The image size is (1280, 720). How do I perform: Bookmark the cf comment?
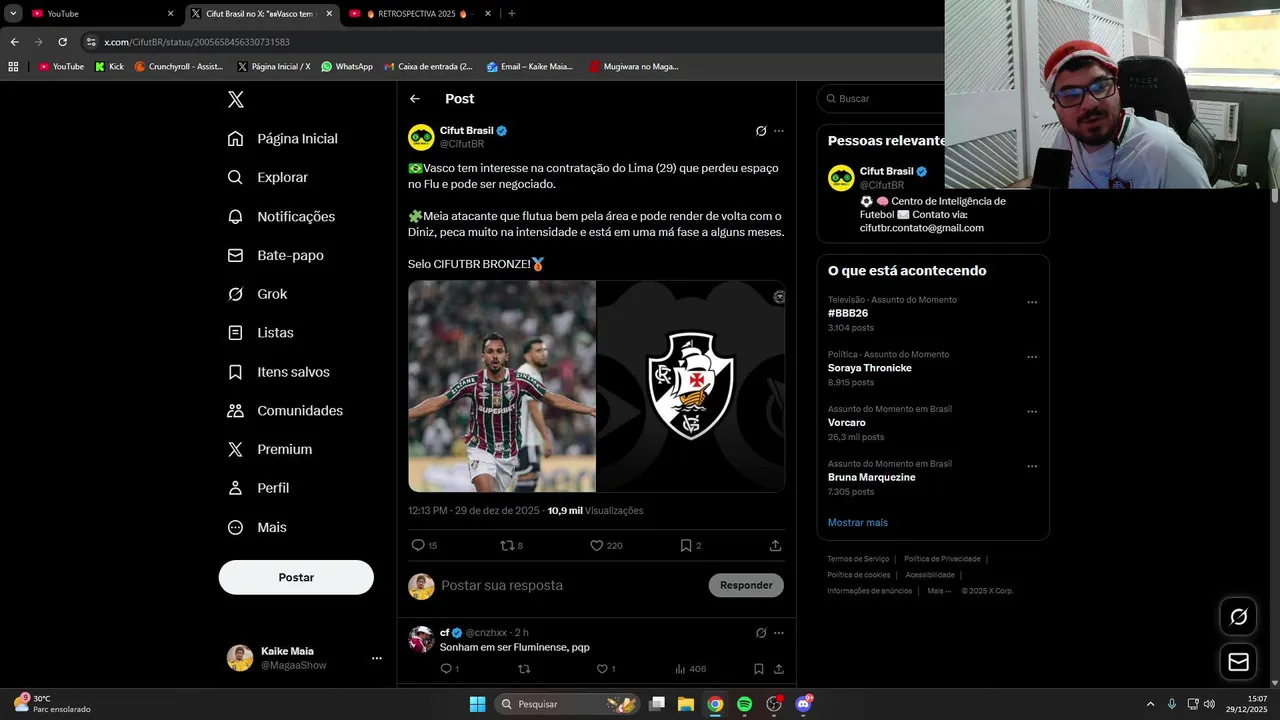pyautogui.click(x=759, y=669)
